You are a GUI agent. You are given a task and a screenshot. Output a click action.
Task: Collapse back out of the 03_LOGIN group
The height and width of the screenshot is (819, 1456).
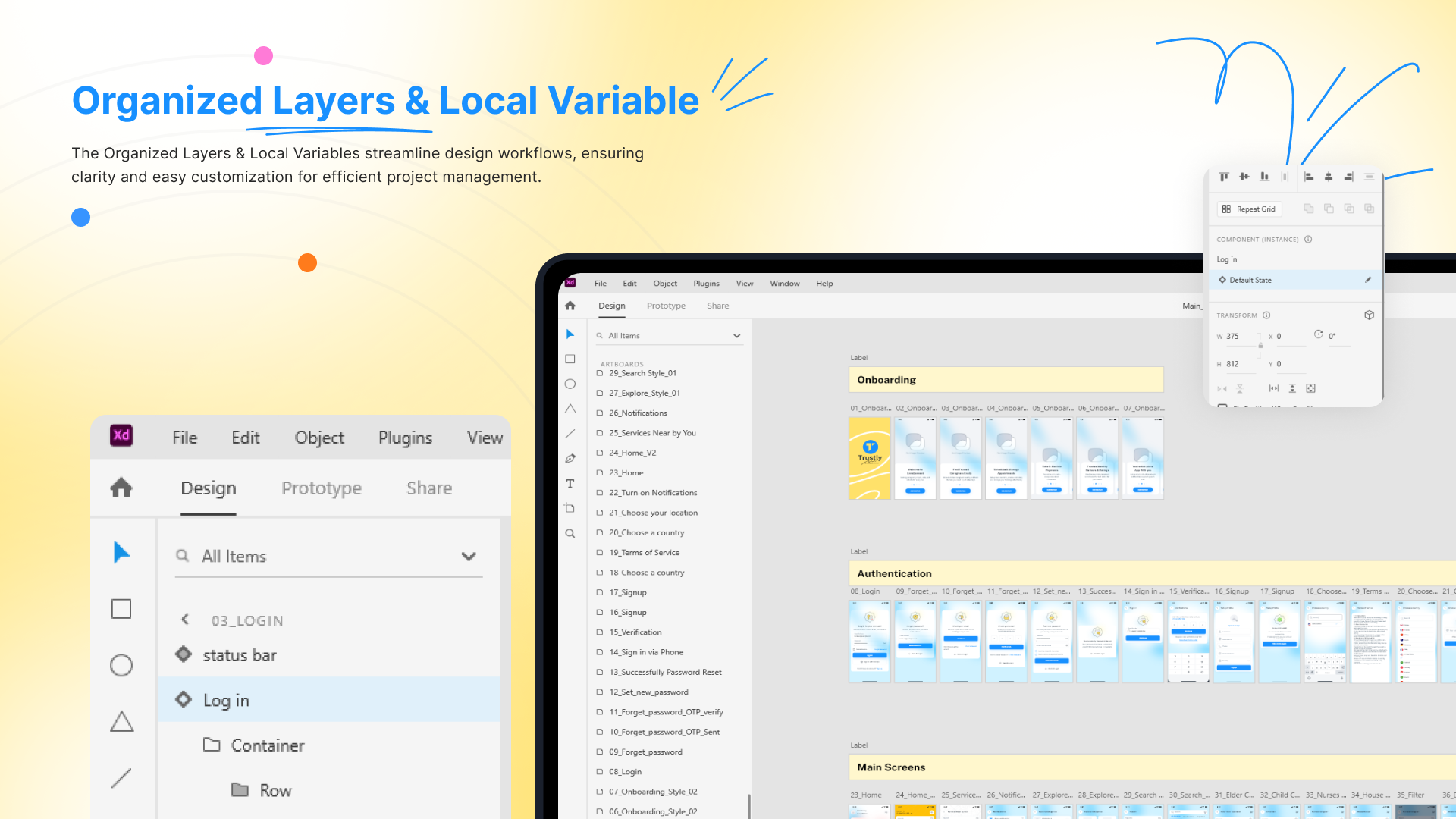(186, 620)
